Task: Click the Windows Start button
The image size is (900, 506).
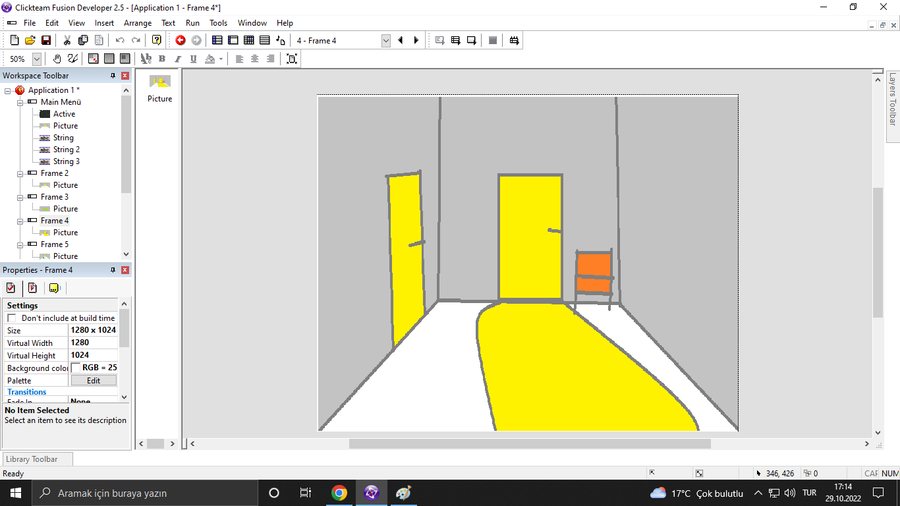Action: (x=15, y=493)
